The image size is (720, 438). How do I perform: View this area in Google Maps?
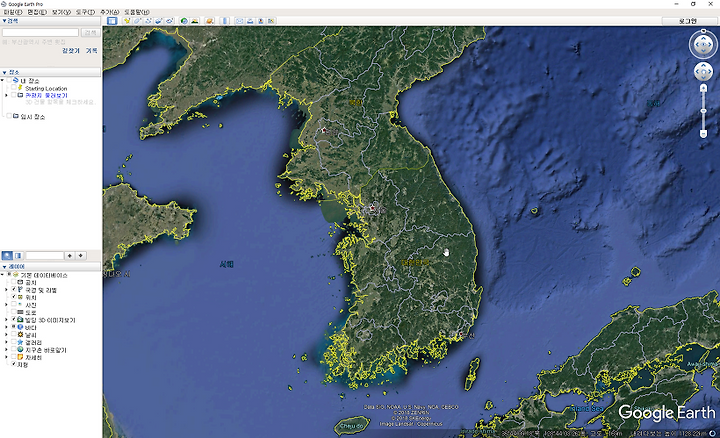(271, 21)
